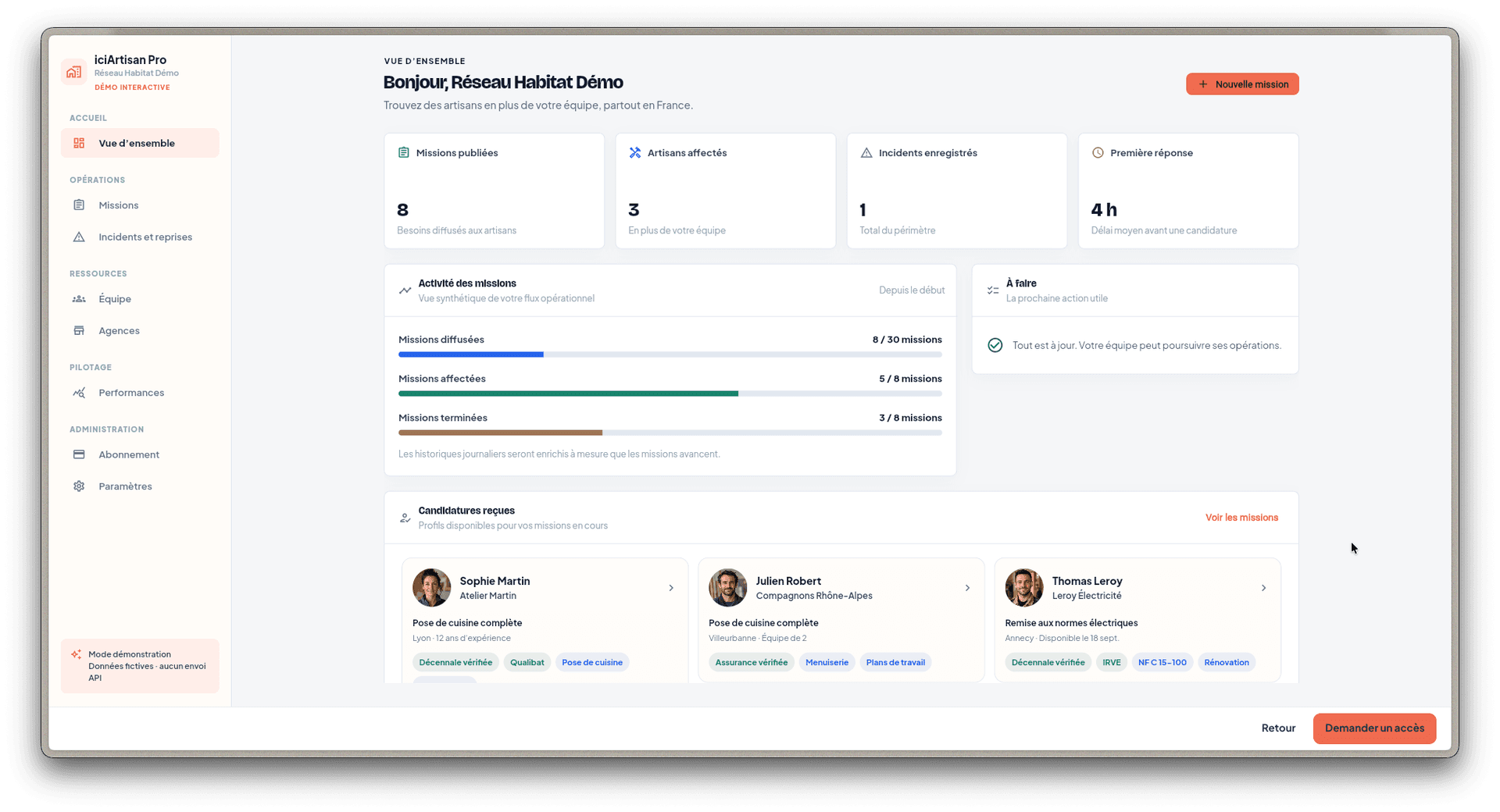
Task: Click the NF C 15-100 tag
Action: pyautogui.click(x=1162, y=662)
